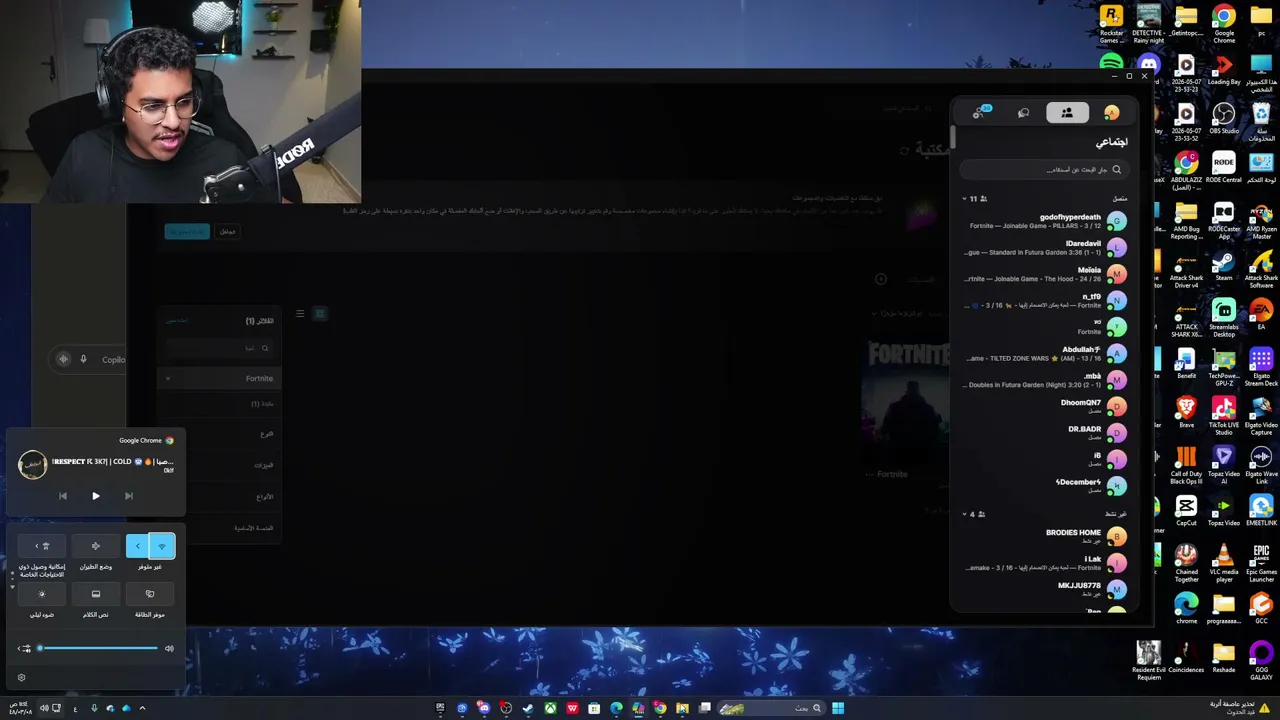Select friend DR.BADR
Image resolution: width=1280 pixels, height=720 pixels.
[x=1043, y=433]
